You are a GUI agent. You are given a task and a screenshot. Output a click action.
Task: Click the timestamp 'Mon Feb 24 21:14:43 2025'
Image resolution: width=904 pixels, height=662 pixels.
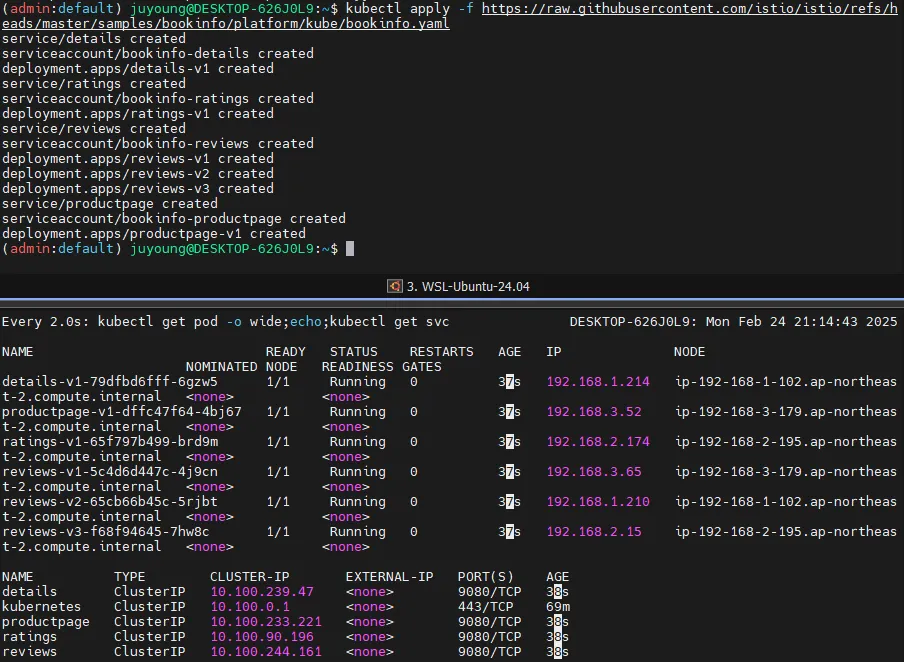801,322
